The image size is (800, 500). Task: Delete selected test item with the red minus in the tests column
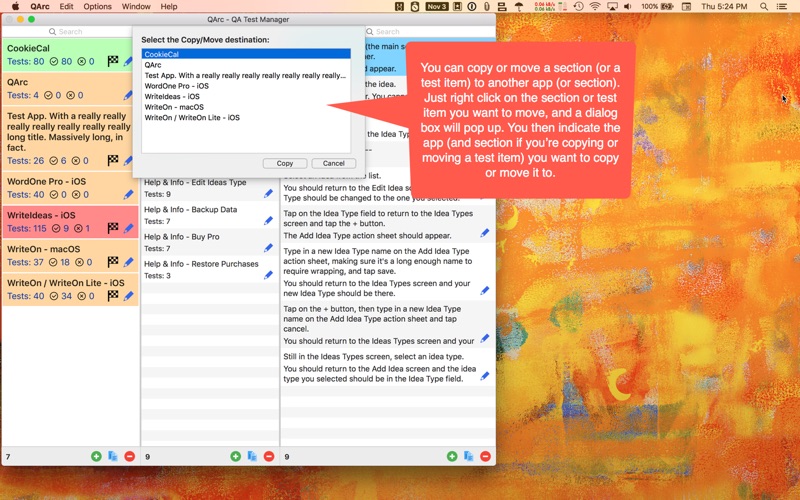tap(485, 456)
